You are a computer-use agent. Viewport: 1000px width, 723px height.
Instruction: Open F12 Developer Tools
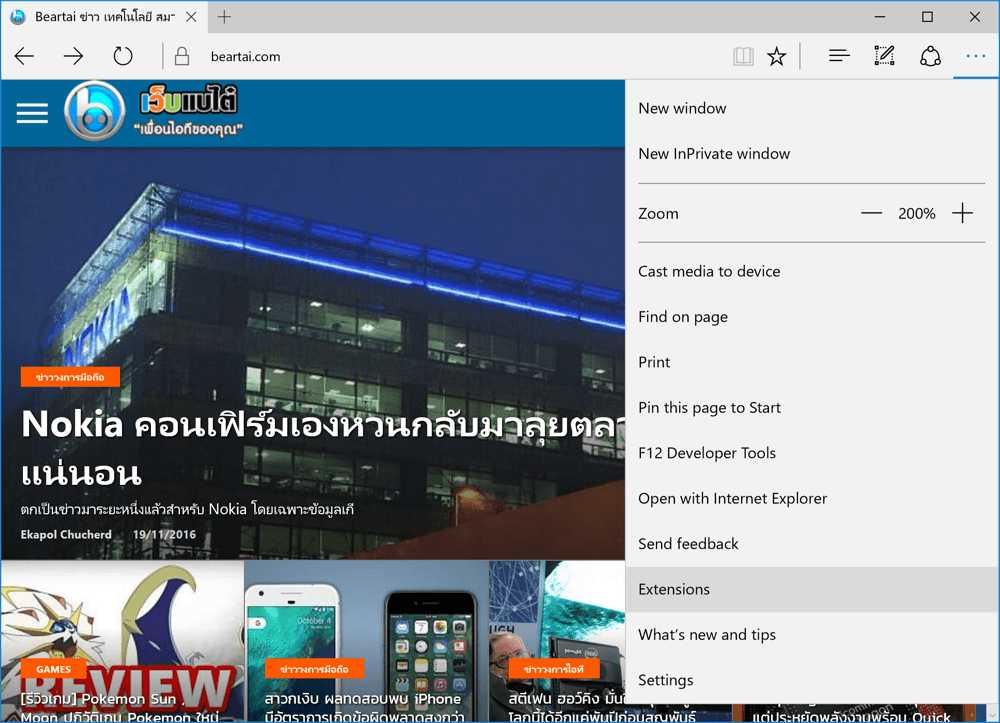click(811, 453)
